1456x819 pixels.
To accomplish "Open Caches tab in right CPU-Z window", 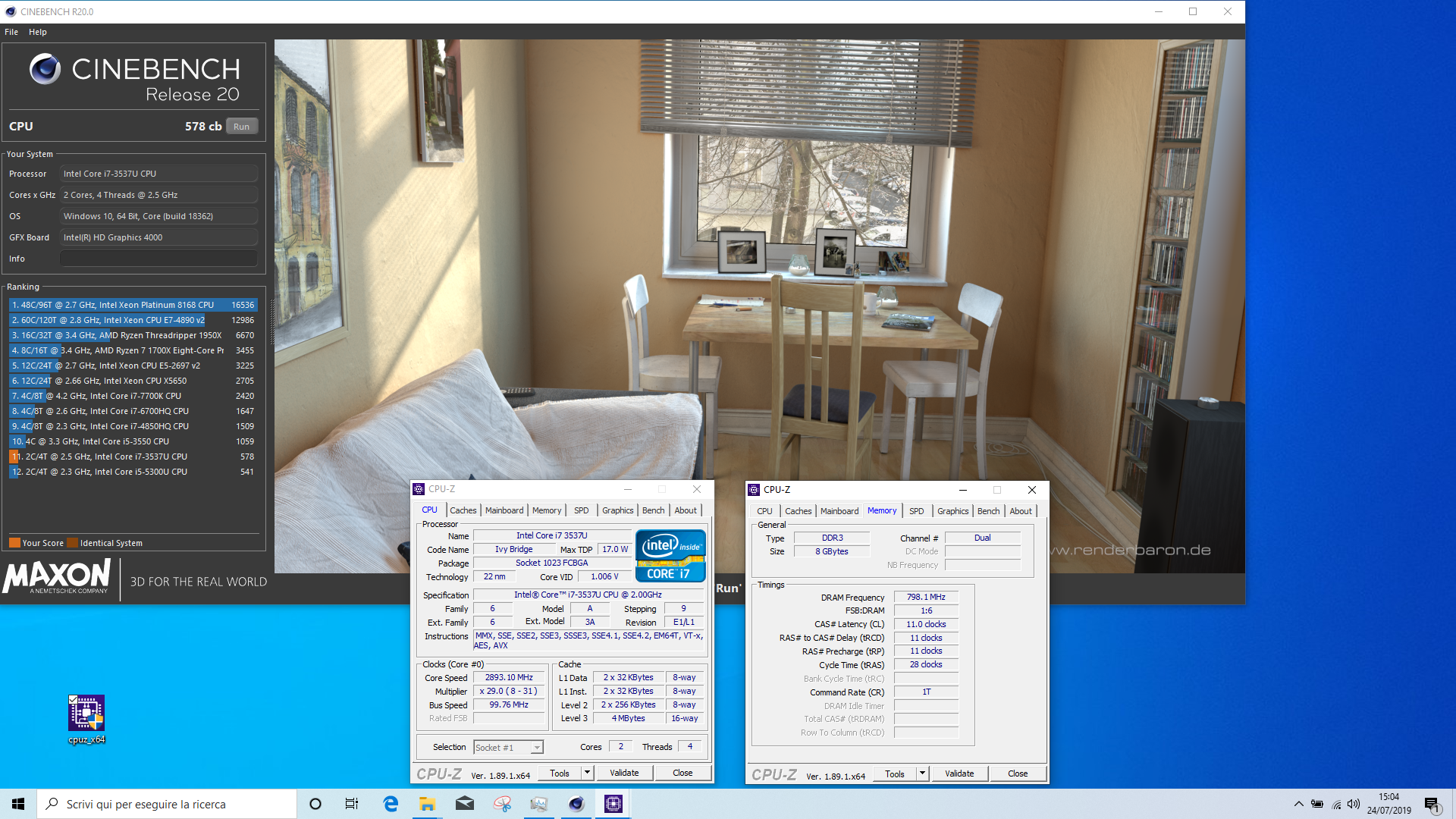I will pyautogui.click(x=799, y=511).
